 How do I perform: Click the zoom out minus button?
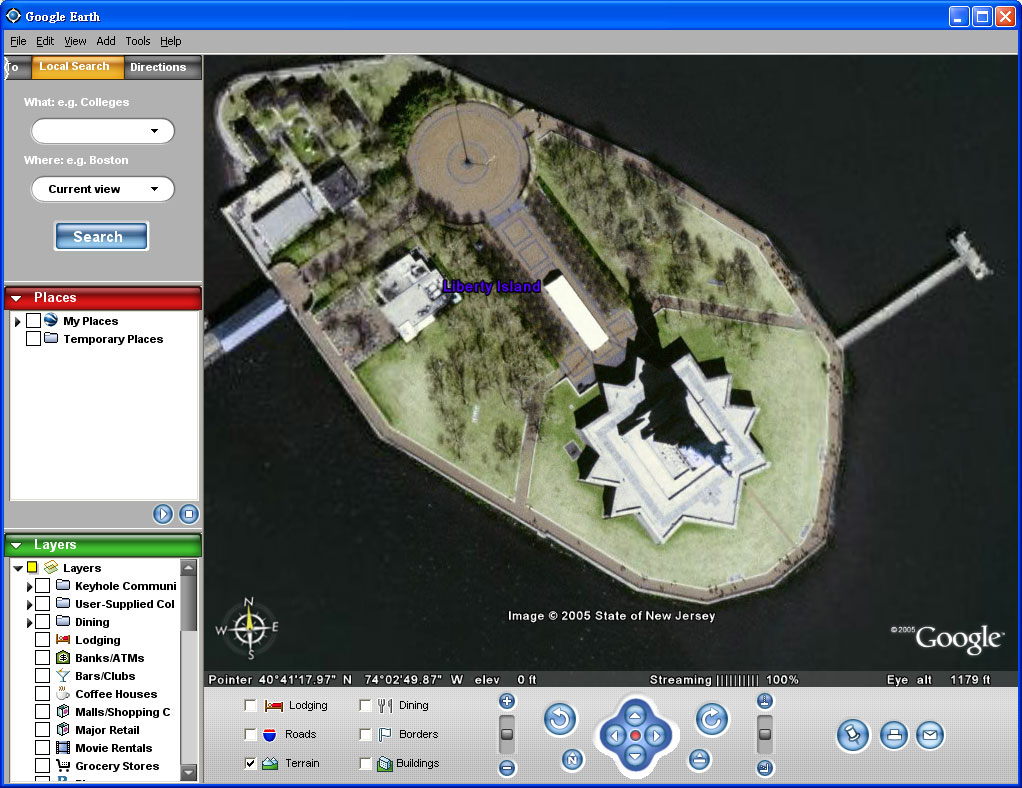tap(507, 768)
